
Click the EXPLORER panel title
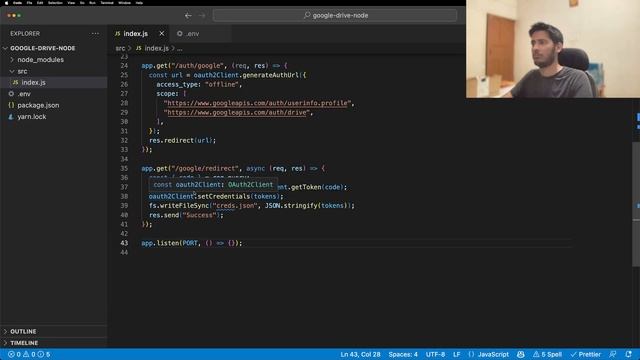coord(25,33)
